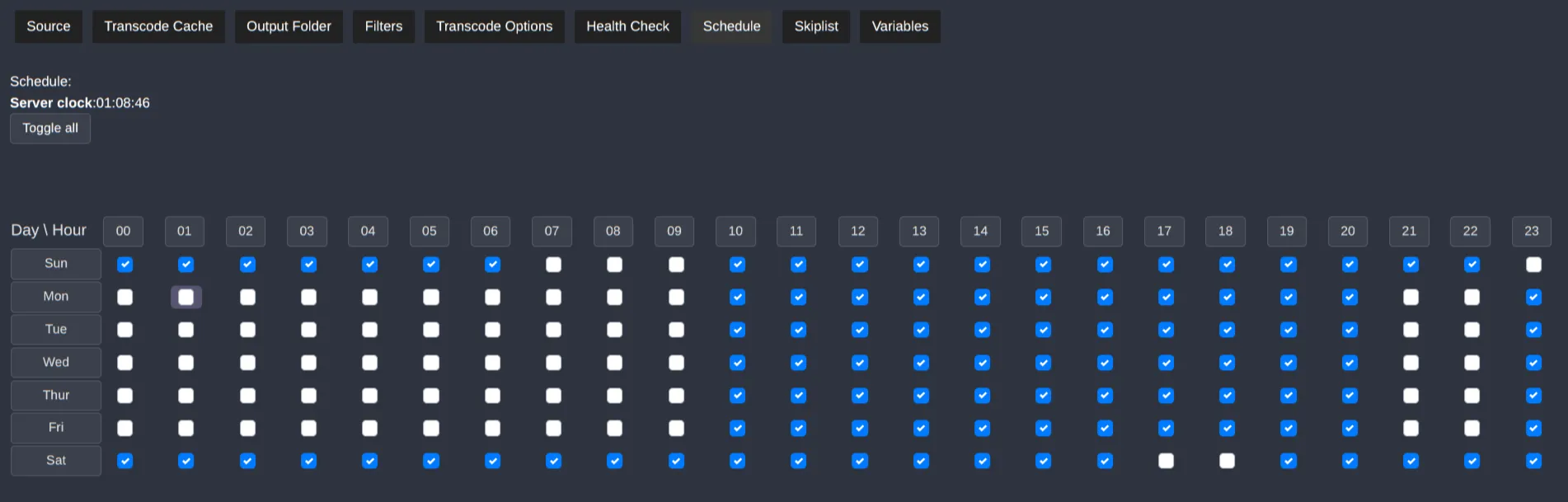Viewport: 1568px width, 502px height.
Task: Enable Sunday hour 23 checkbox
Action: click(1533, 265)
